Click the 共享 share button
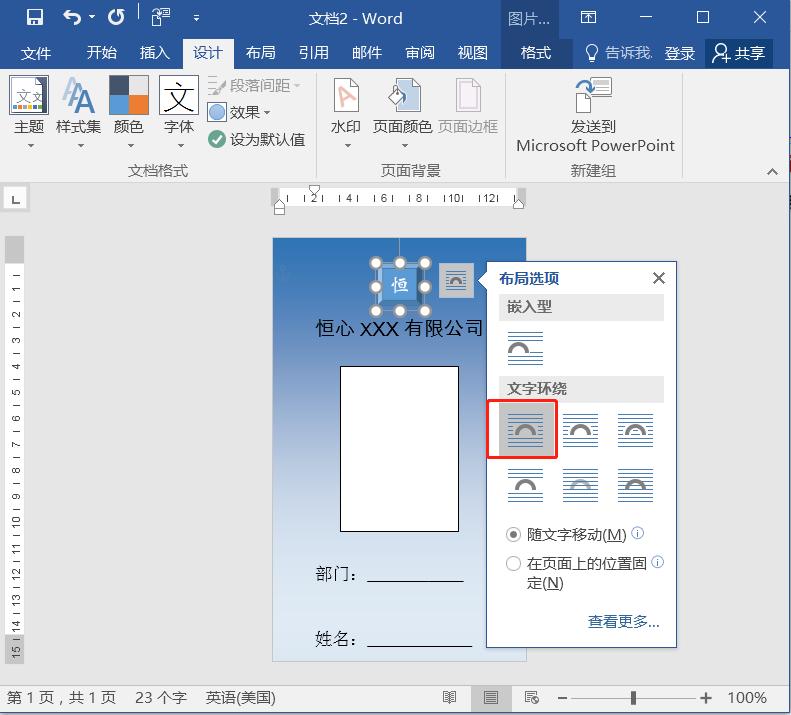This screenshot has height=715, width=791. point(739,53)
